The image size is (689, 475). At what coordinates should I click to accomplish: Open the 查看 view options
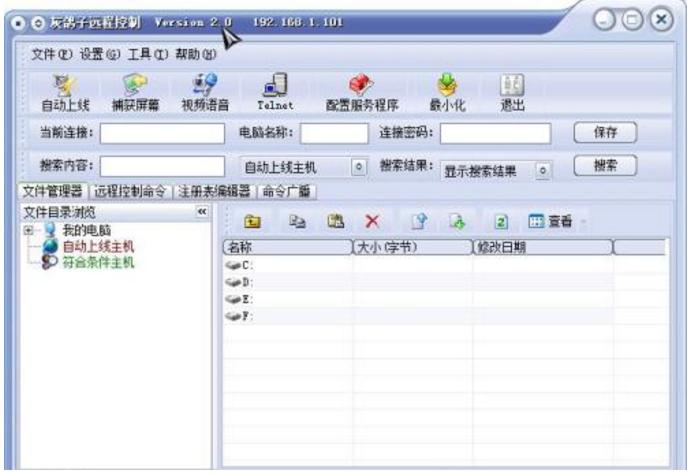pos(551,221)
